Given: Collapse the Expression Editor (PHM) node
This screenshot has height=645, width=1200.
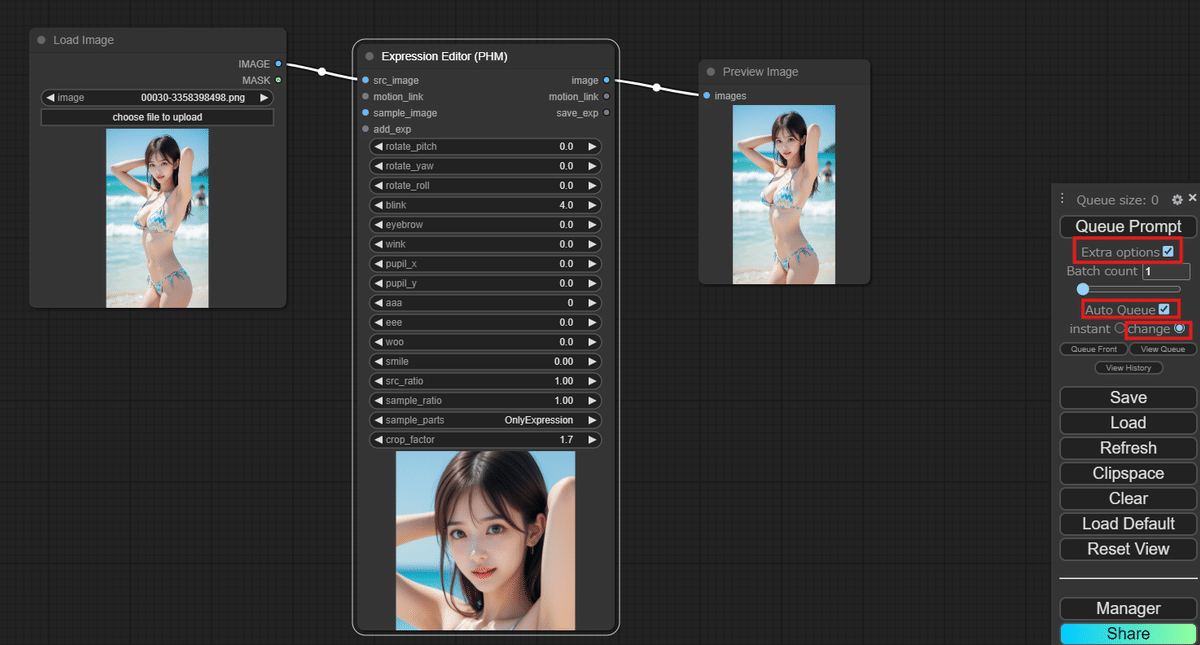Looking at the screenshot, I should (371, 57).
